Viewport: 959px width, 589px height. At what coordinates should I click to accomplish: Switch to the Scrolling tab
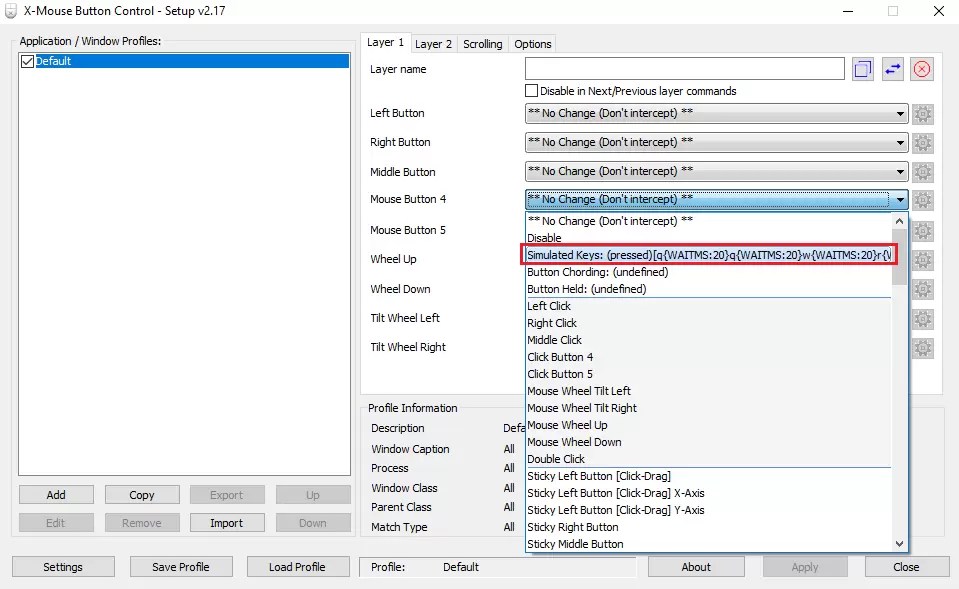(483, 44)
